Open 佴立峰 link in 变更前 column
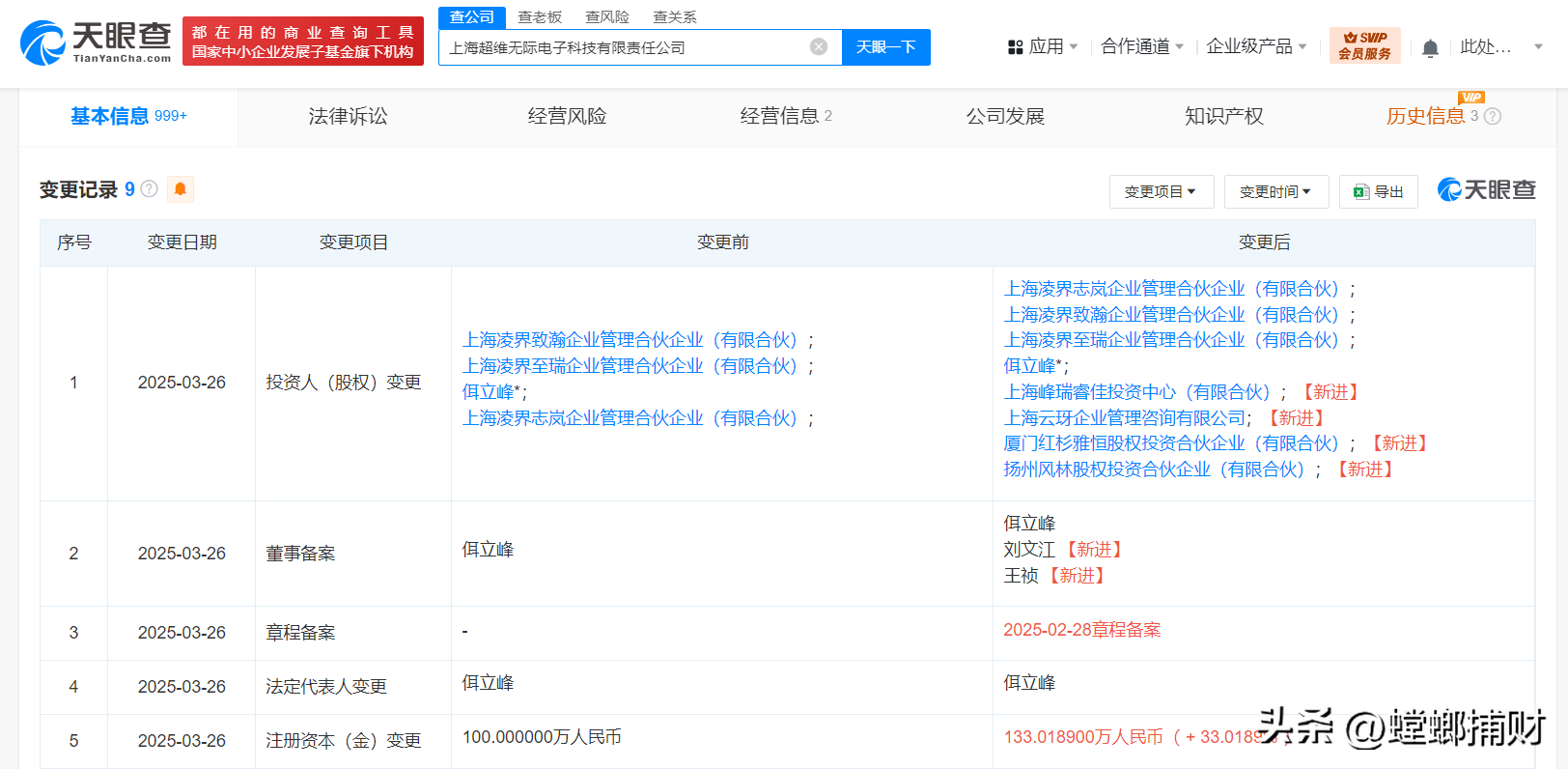Viewport: 1568px width, 769px height. (488, 392)
